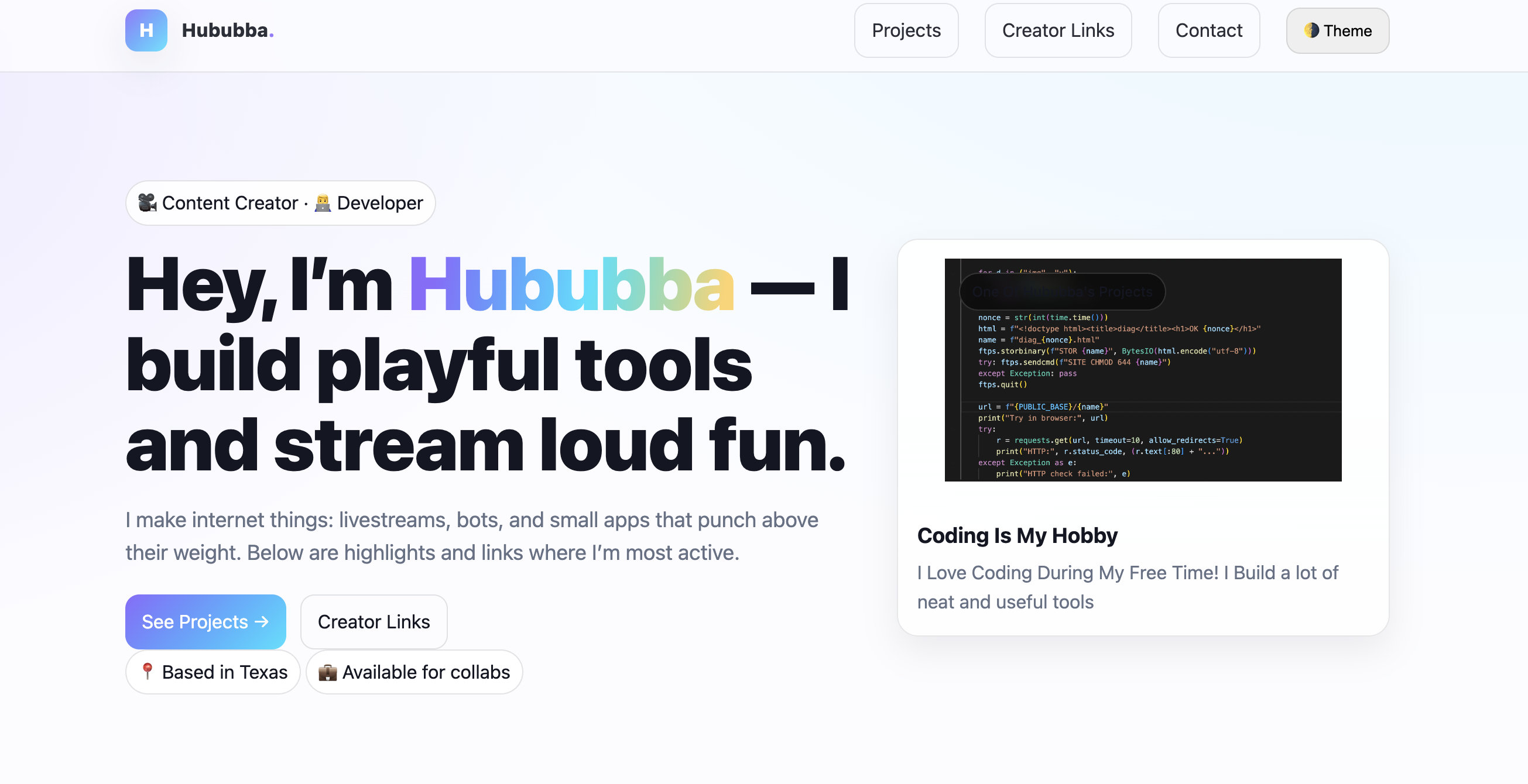The width and height of the screenshot is (1528, 784).
Task: Click the rainbow gradient Hububba headline word
Action: coord(571,284)
